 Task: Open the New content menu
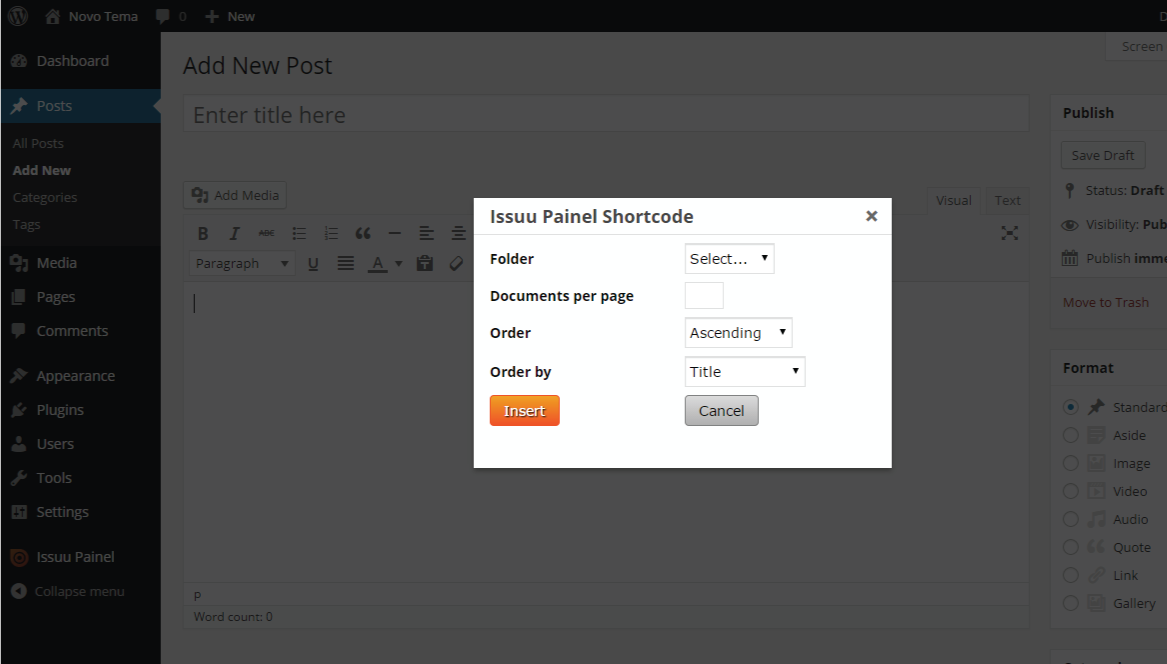[x=230, y=16]
